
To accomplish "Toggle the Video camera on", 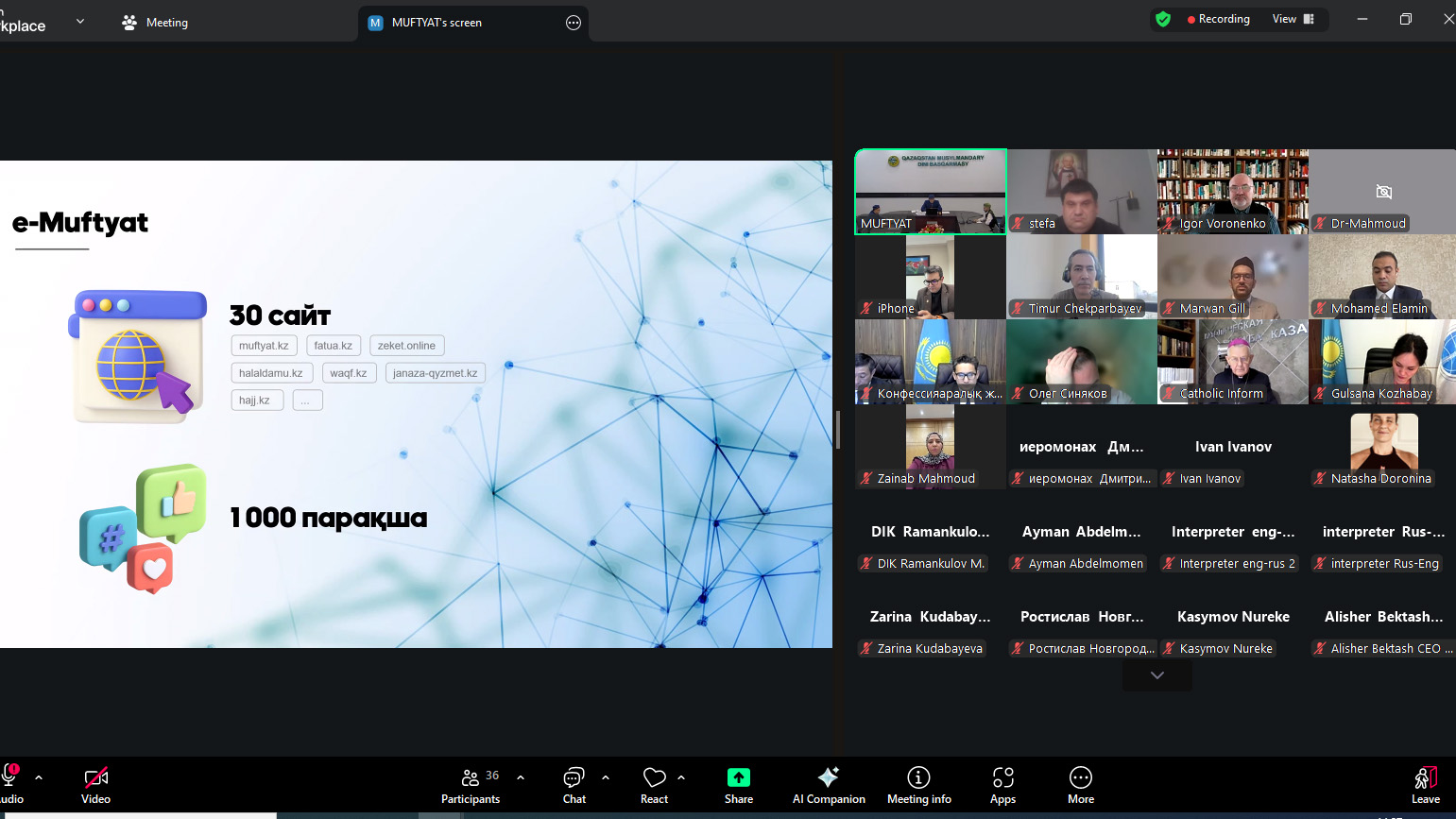I will tap(95, 785).
